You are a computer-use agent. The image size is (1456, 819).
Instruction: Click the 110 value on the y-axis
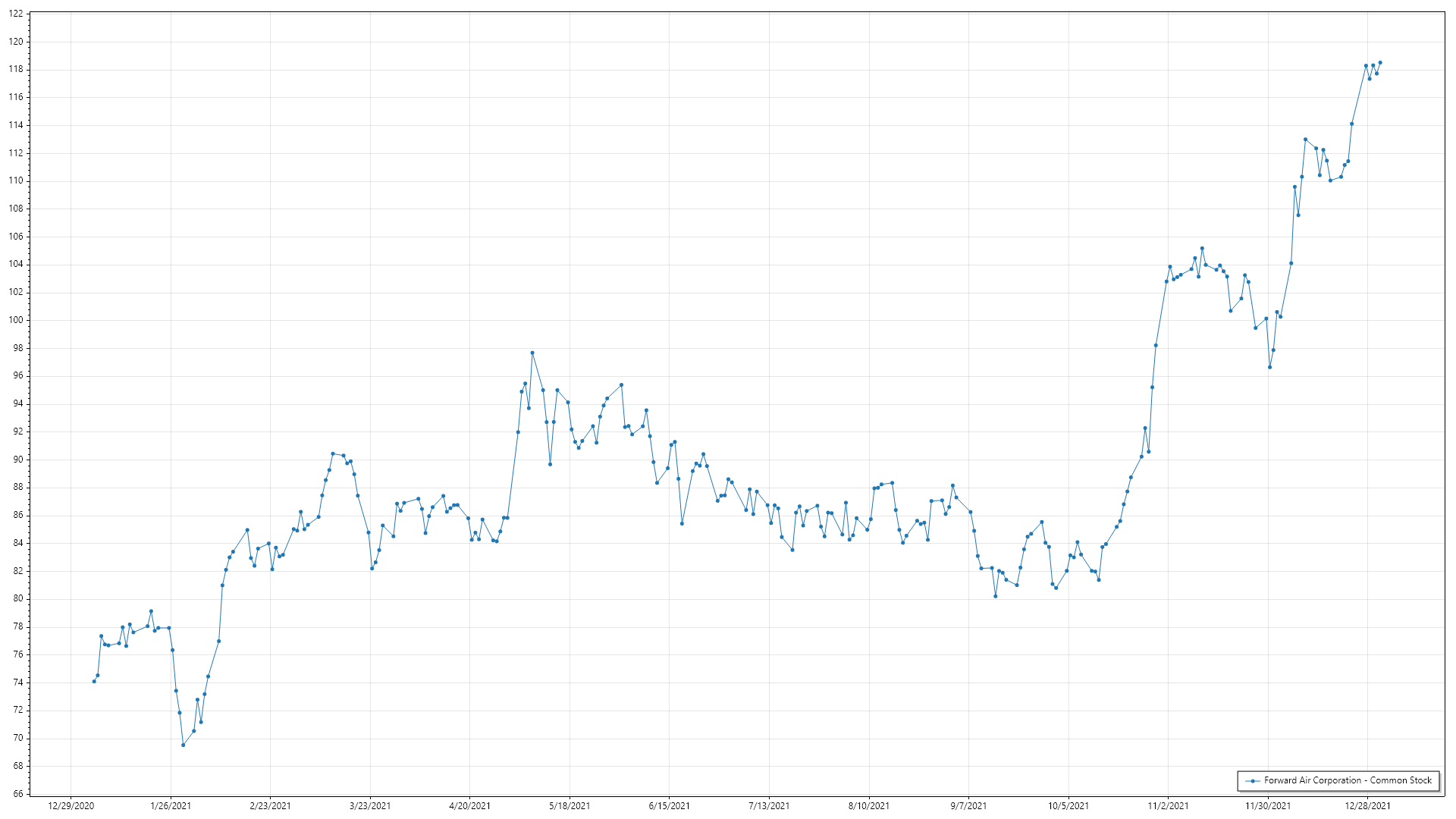16,180
